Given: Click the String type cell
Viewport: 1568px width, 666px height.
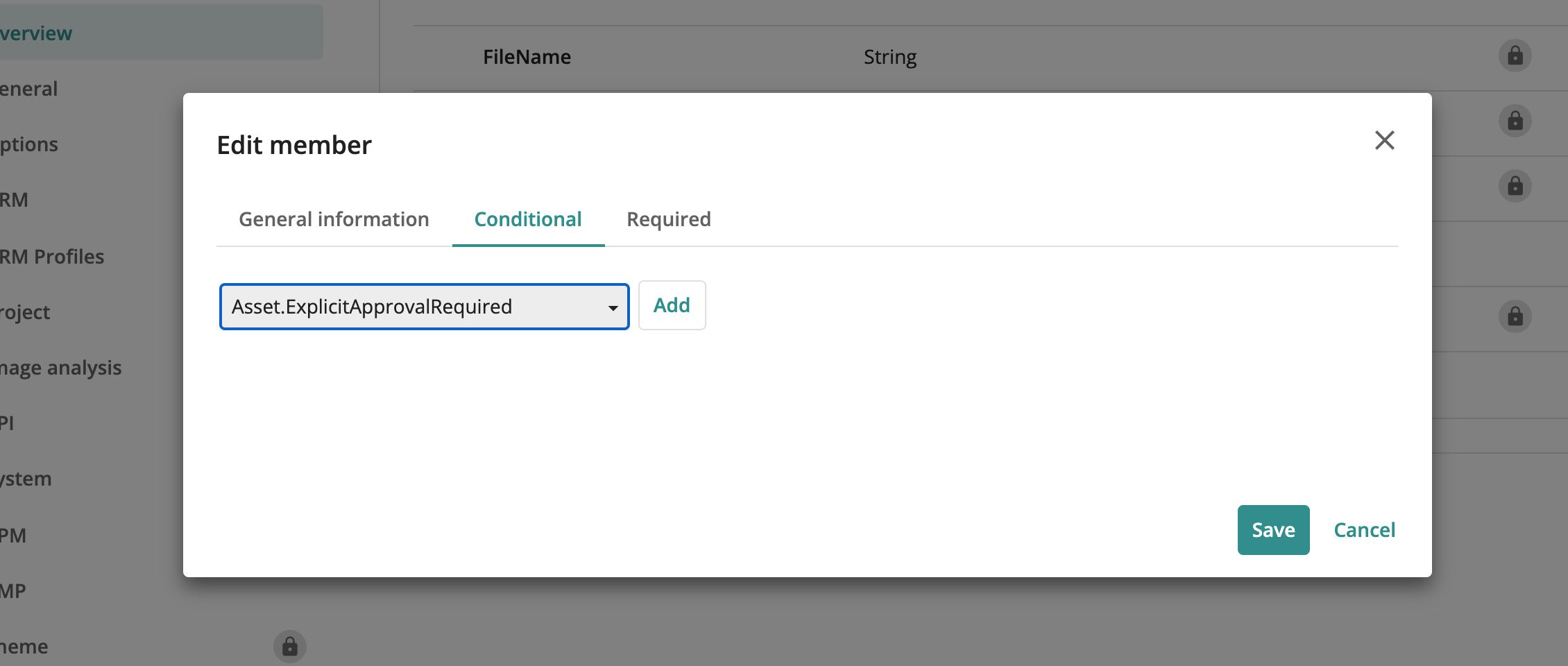Looking at the screenshot, I should tap(890, 57).
